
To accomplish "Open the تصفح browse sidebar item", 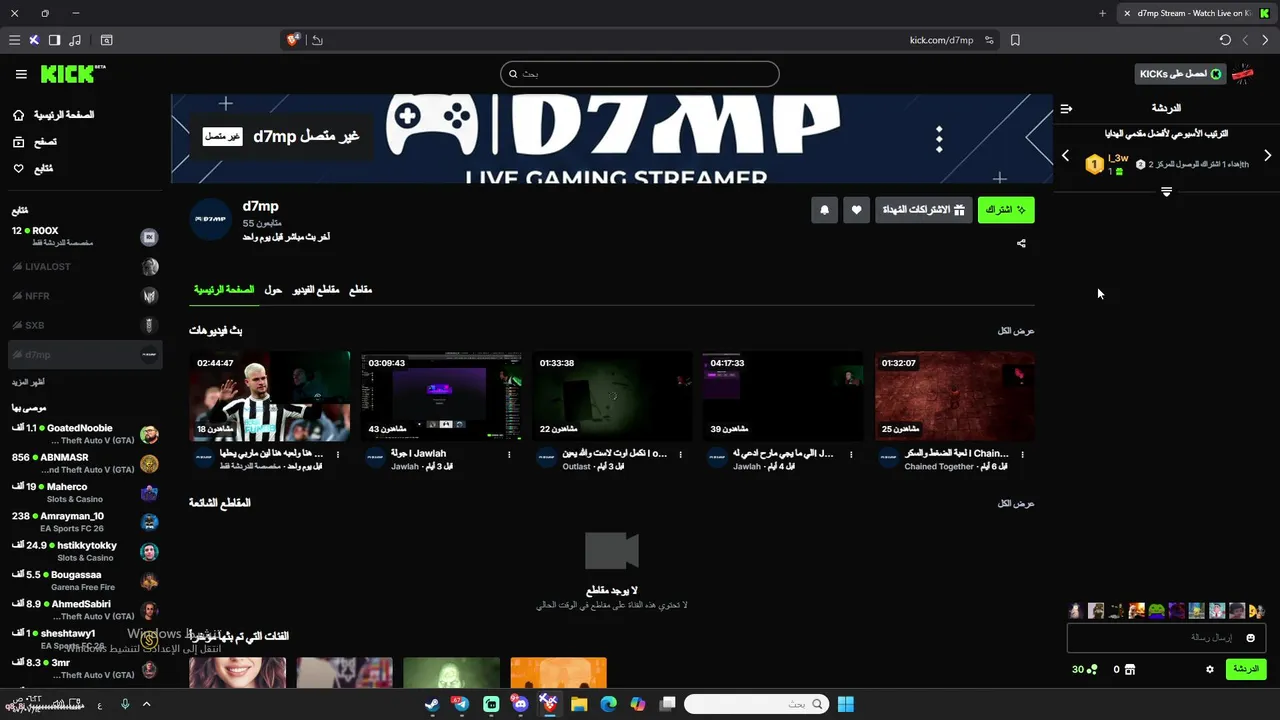I will point(35,142).
